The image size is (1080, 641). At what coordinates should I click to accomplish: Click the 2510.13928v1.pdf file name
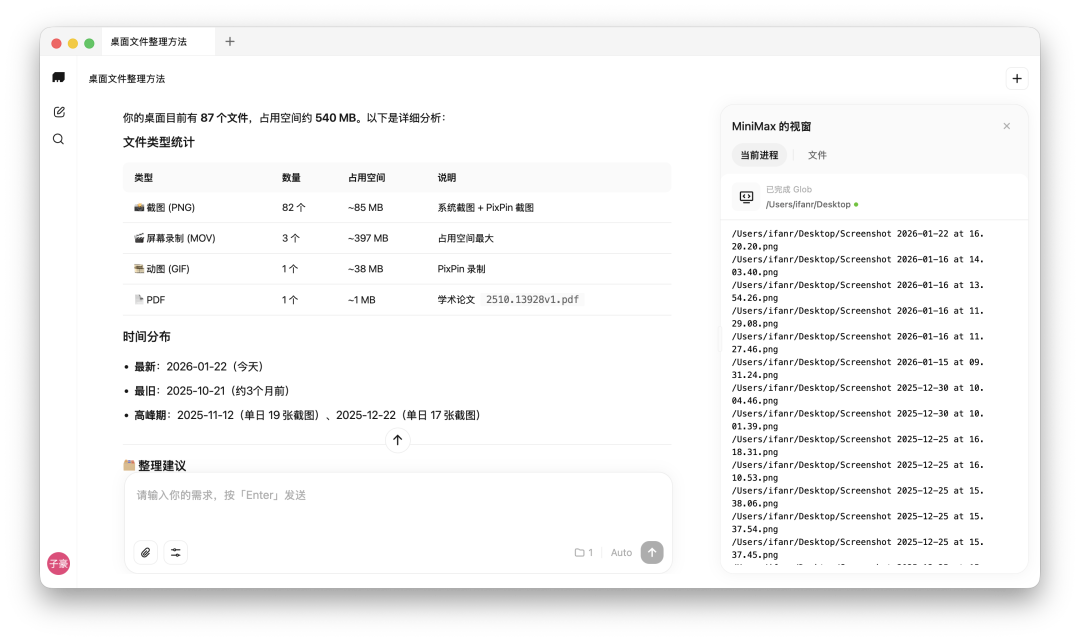(532, 300)
